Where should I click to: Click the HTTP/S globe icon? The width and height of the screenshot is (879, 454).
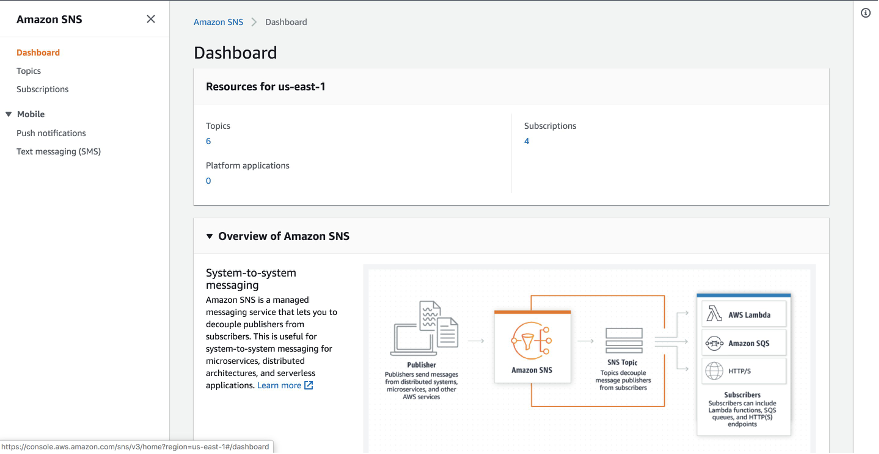[714, 371]
